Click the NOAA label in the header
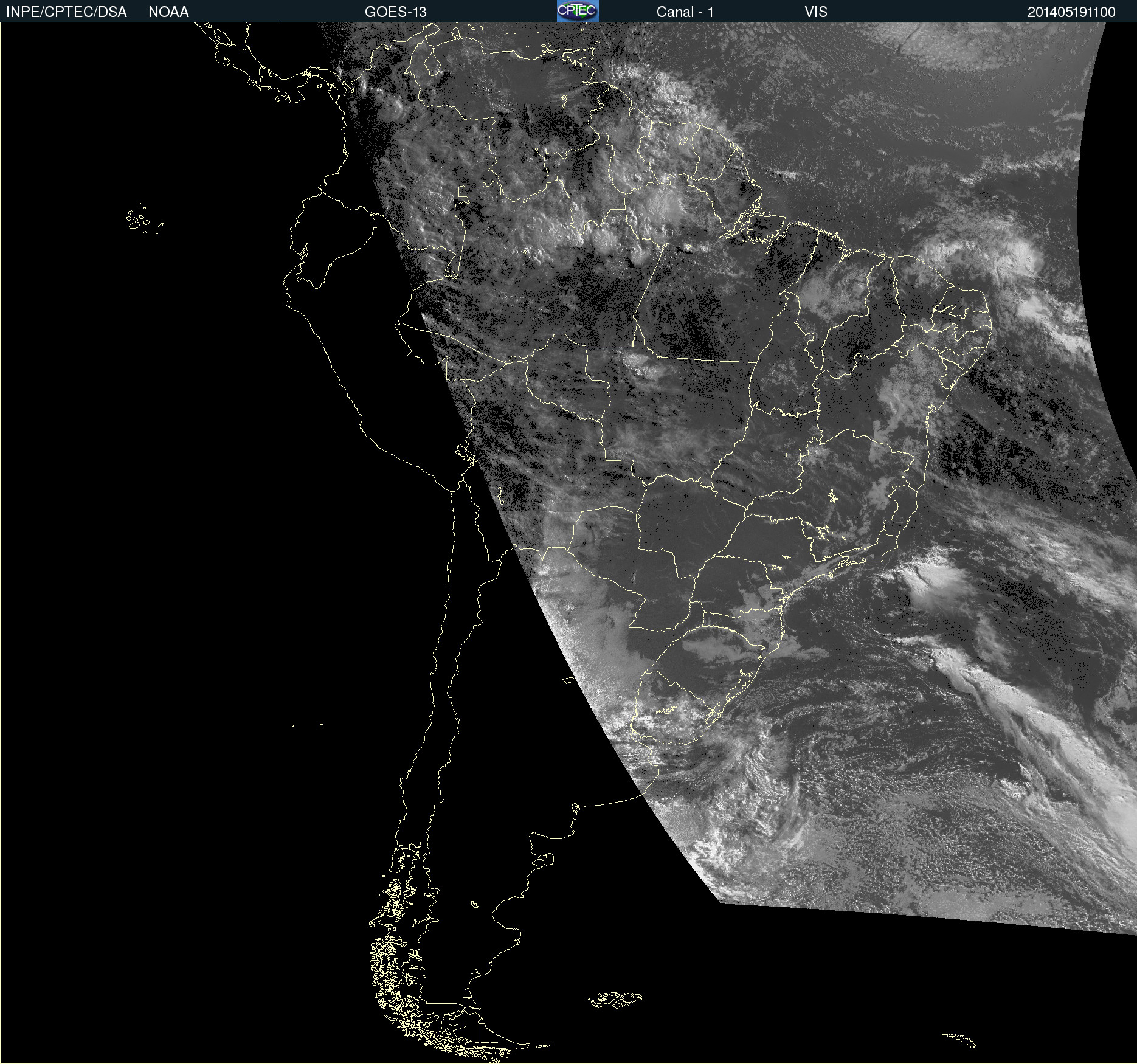The height and width of the screenshot is (1064, 1137). pyautogui.click(x=168, y=12)
